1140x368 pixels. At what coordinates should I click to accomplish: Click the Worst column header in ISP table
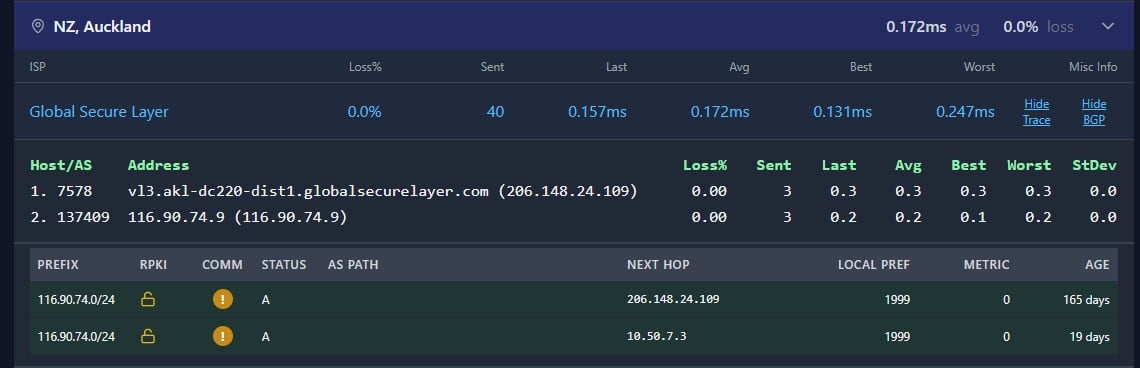[979, 67]
